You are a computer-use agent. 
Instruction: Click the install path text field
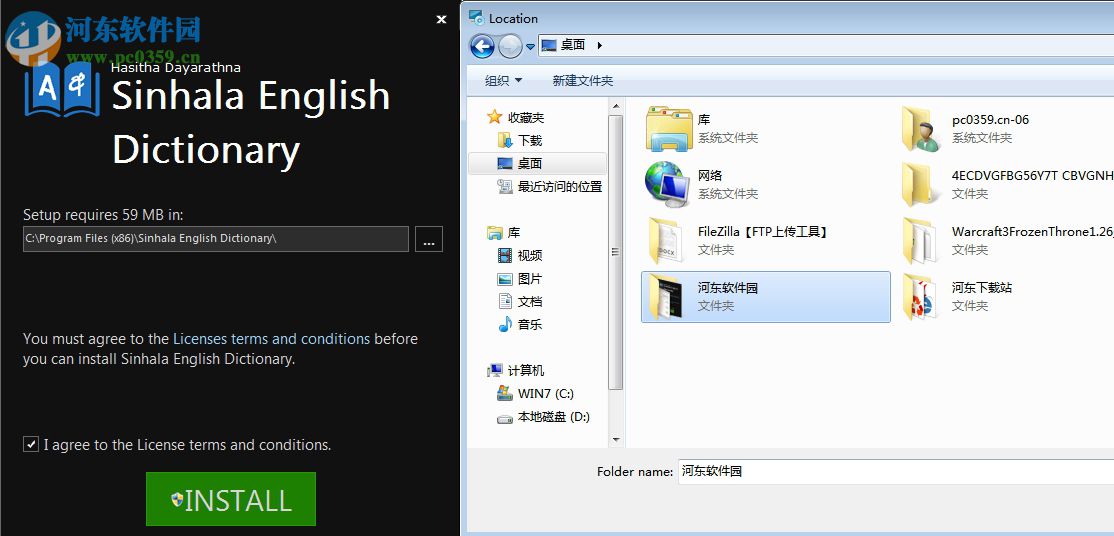216,239
